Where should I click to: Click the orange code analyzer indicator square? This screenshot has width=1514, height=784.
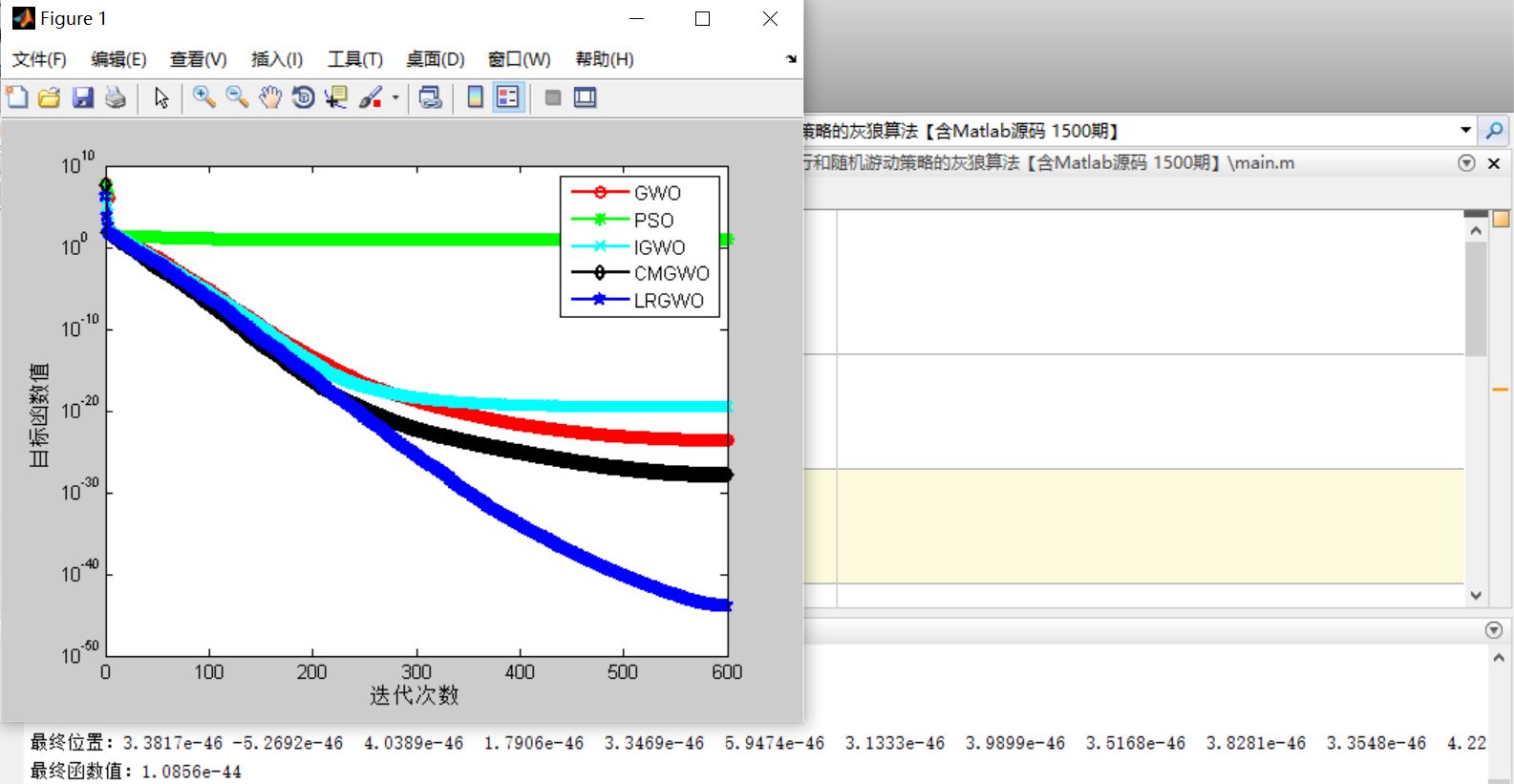tap(1501, 219)
